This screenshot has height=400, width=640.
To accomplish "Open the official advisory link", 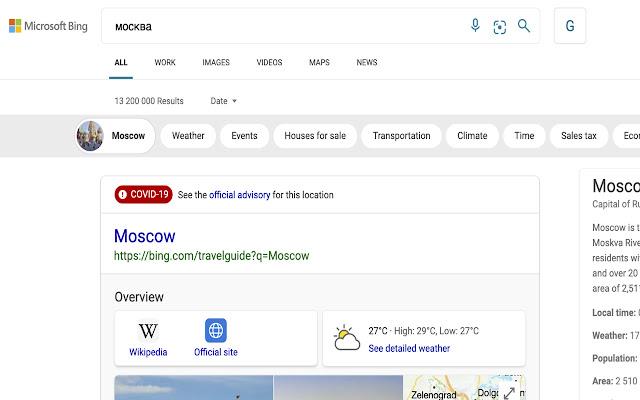I will click(x=240, y=195).
